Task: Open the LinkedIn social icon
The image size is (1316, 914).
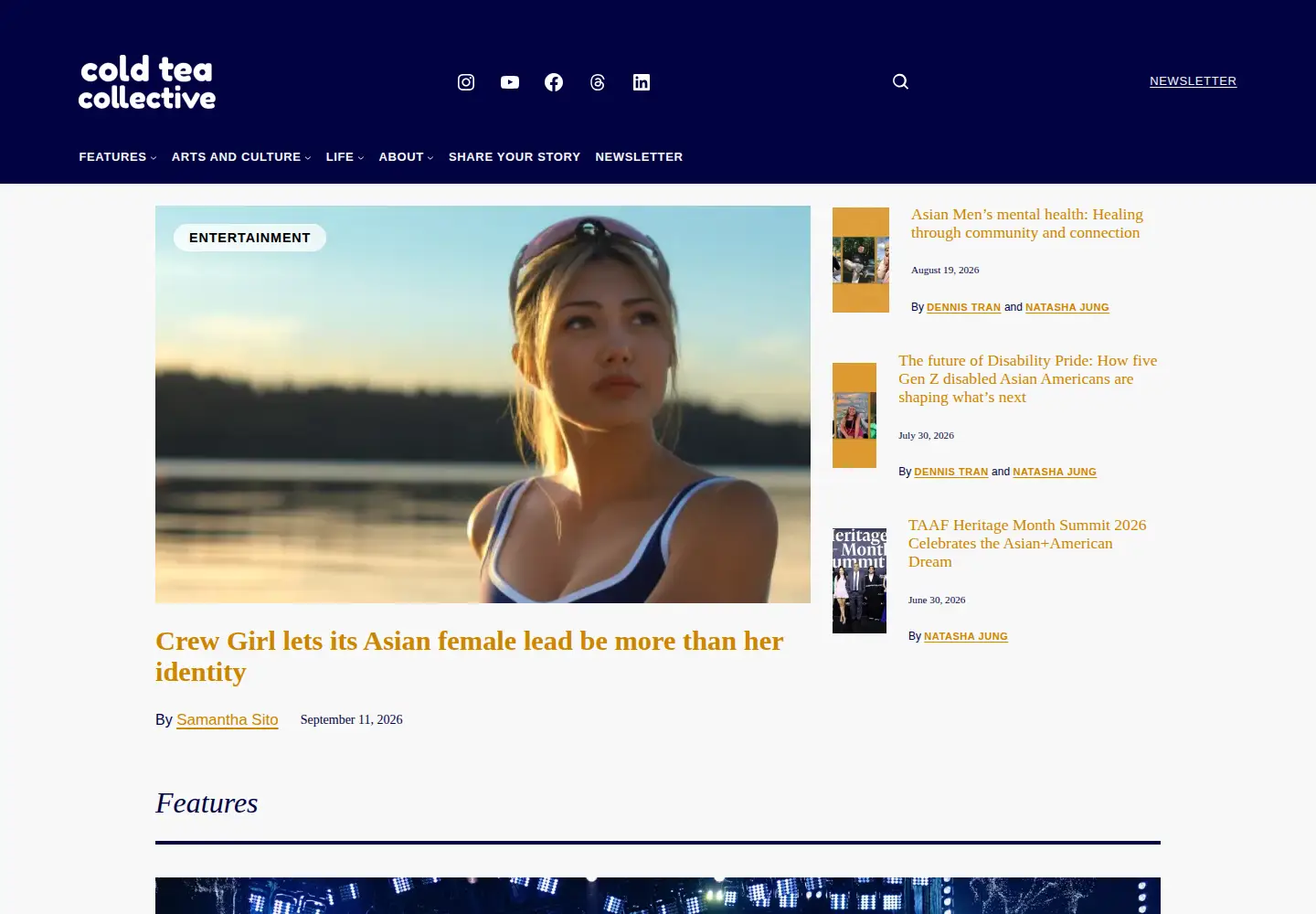Action: pyautogui.click(x=642, y=82)
